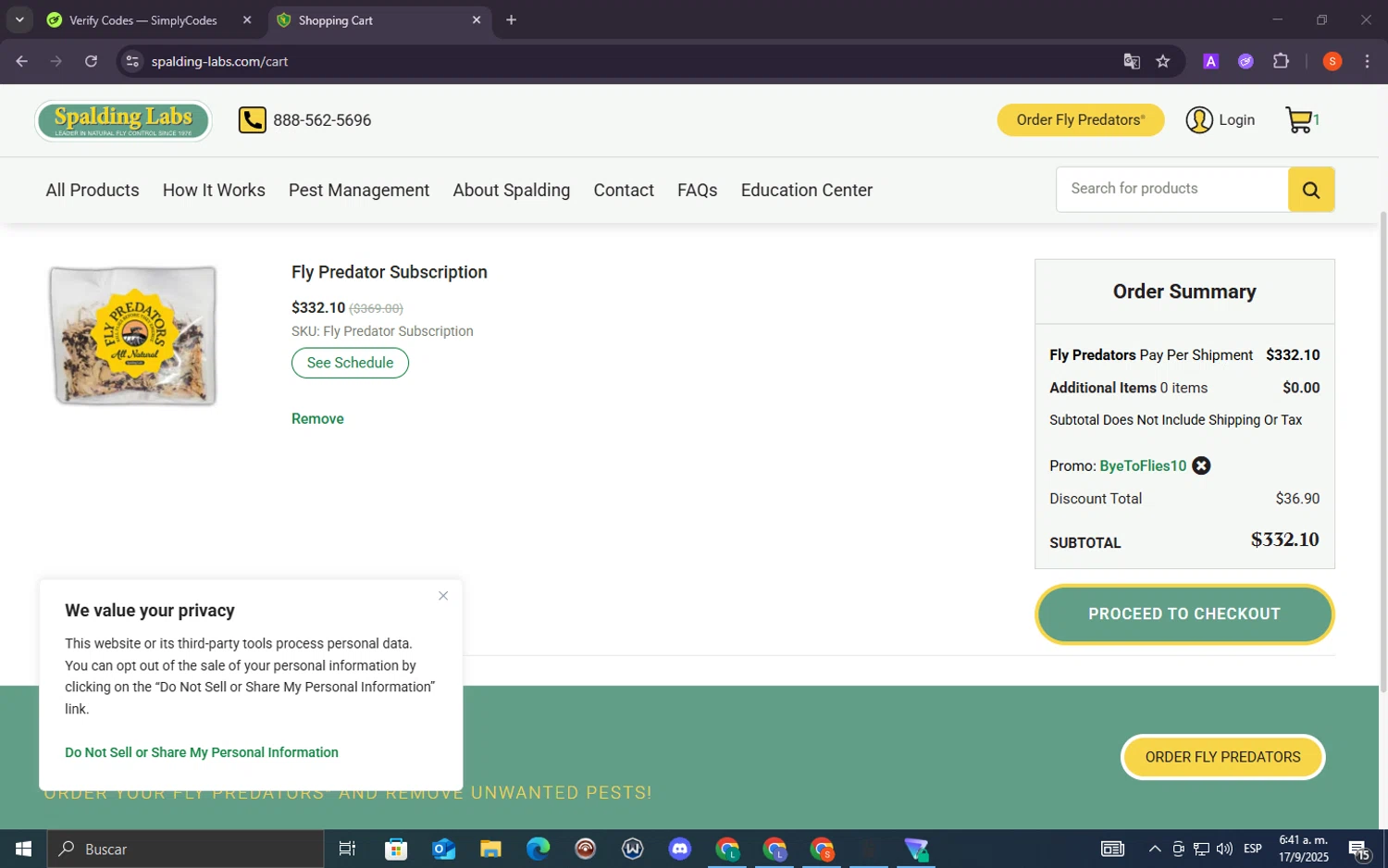The image size is (1388, 868).
Task: Open the notification center icon
Action: tap(1360, 849)
